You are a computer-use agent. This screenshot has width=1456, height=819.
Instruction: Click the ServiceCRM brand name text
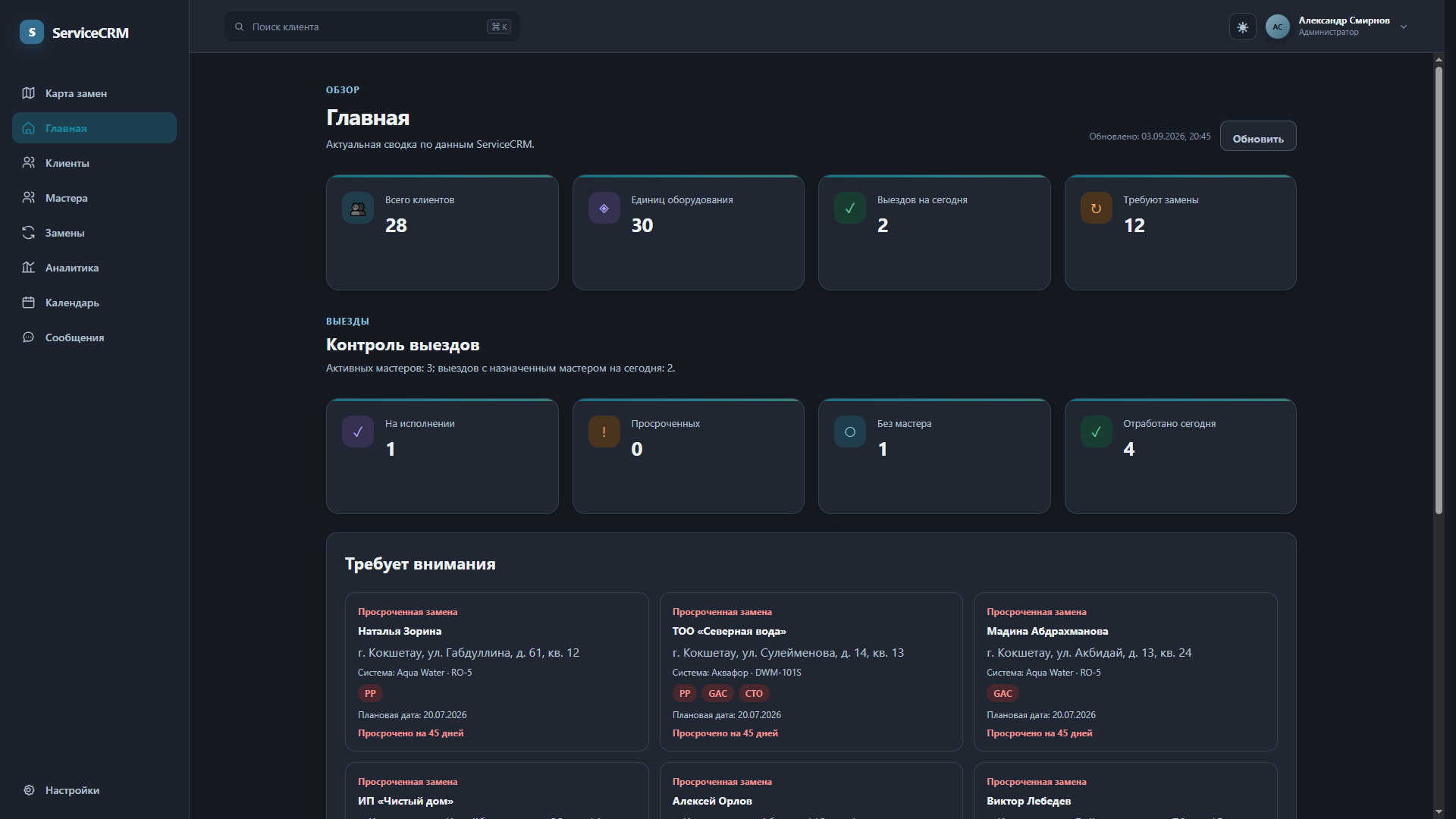pyautogui.click(x=90, y=33)
